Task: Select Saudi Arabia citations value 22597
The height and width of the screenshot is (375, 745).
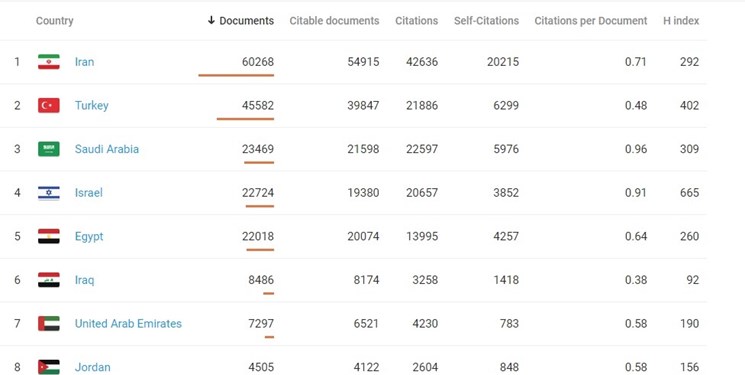Action: point(422,149)
